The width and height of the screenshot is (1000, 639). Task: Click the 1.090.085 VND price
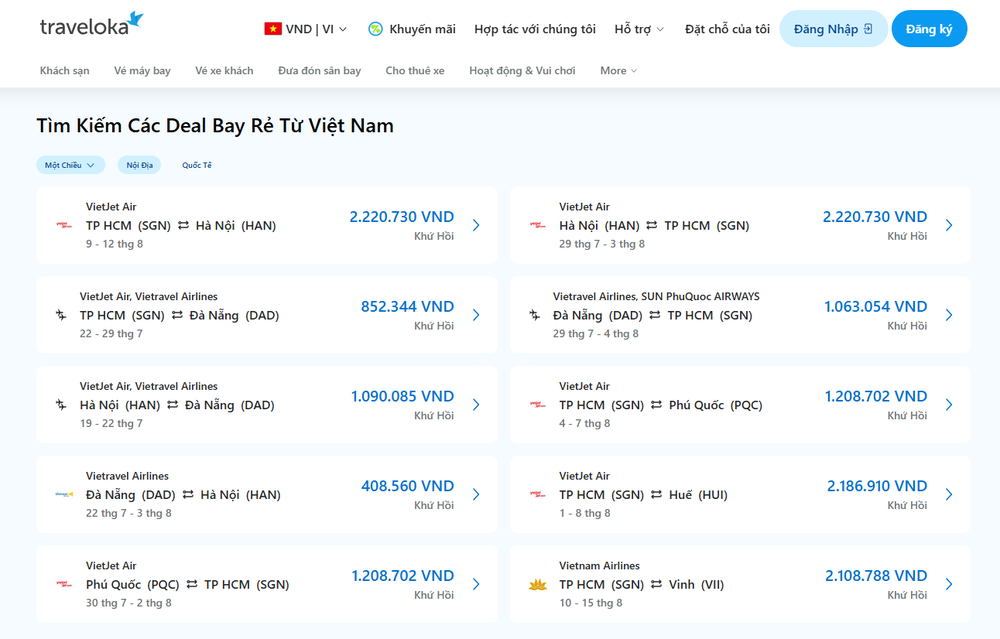click(402, 396)
